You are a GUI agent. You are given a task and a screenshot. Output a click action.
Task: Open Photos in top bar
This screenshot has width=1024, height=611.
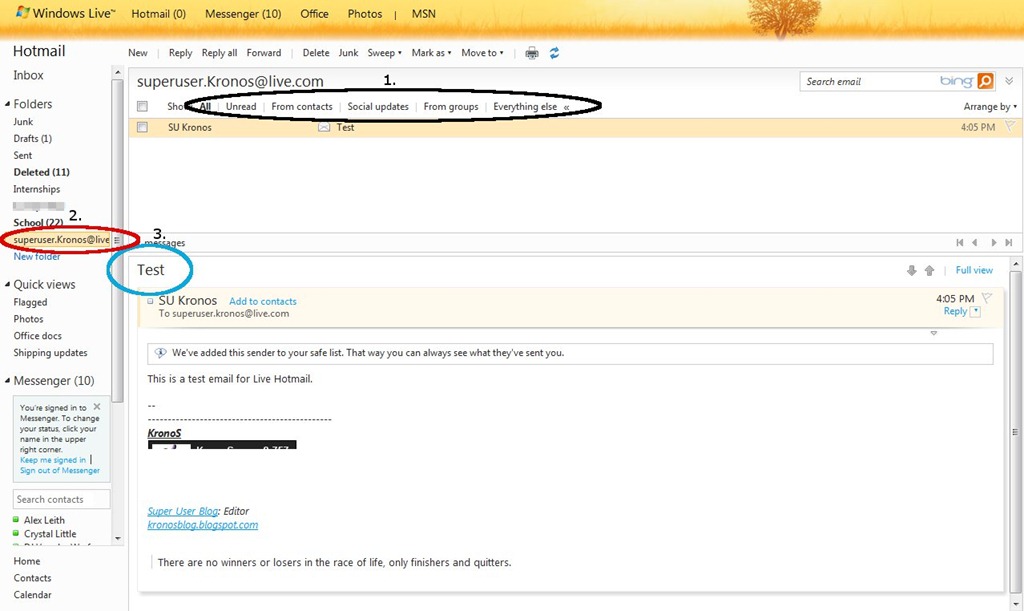click(x=365, y=14)
